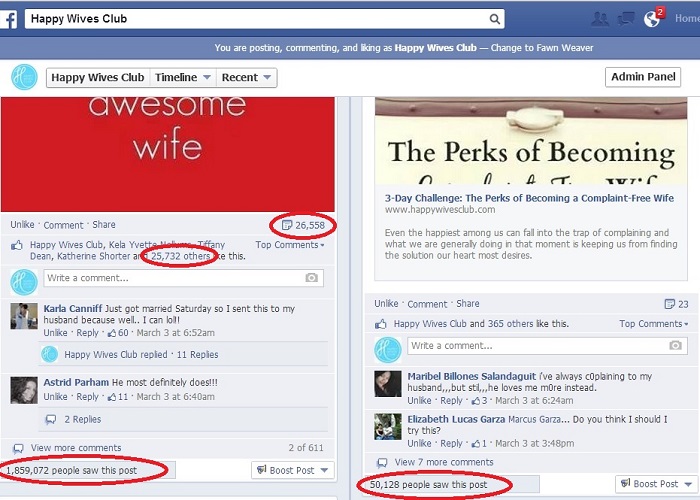Open the left post's Top Comments dropdown
The height and width of the screenshot is (500, 700).
[x=290, y=245]
